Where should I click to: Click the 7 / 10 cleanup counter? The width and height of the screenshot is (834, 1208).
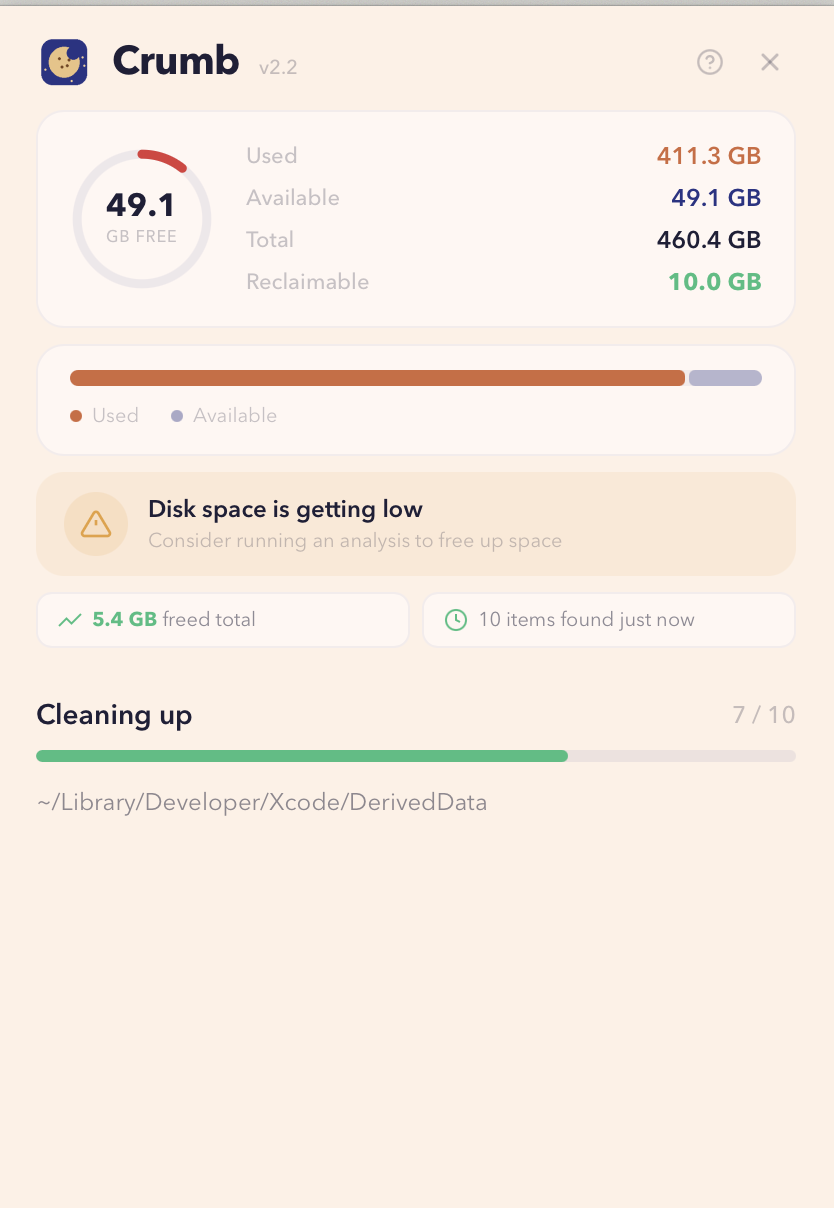click(x=763, y=714)
